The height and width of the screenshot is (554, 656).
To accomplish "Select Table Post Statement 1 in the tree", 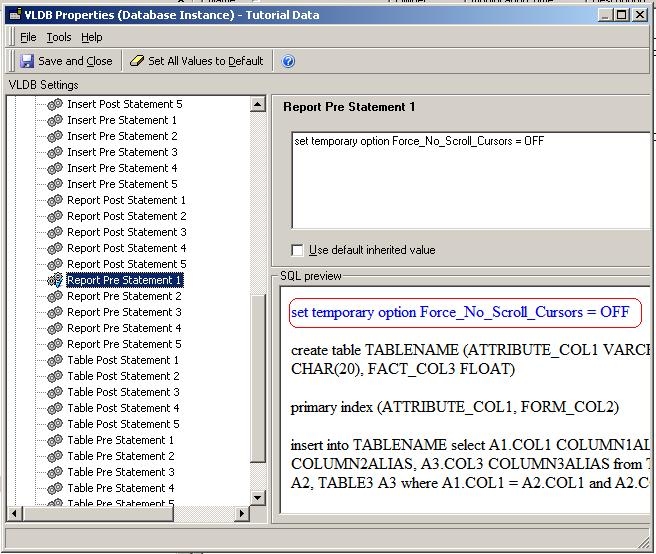I will pos(123,360).
